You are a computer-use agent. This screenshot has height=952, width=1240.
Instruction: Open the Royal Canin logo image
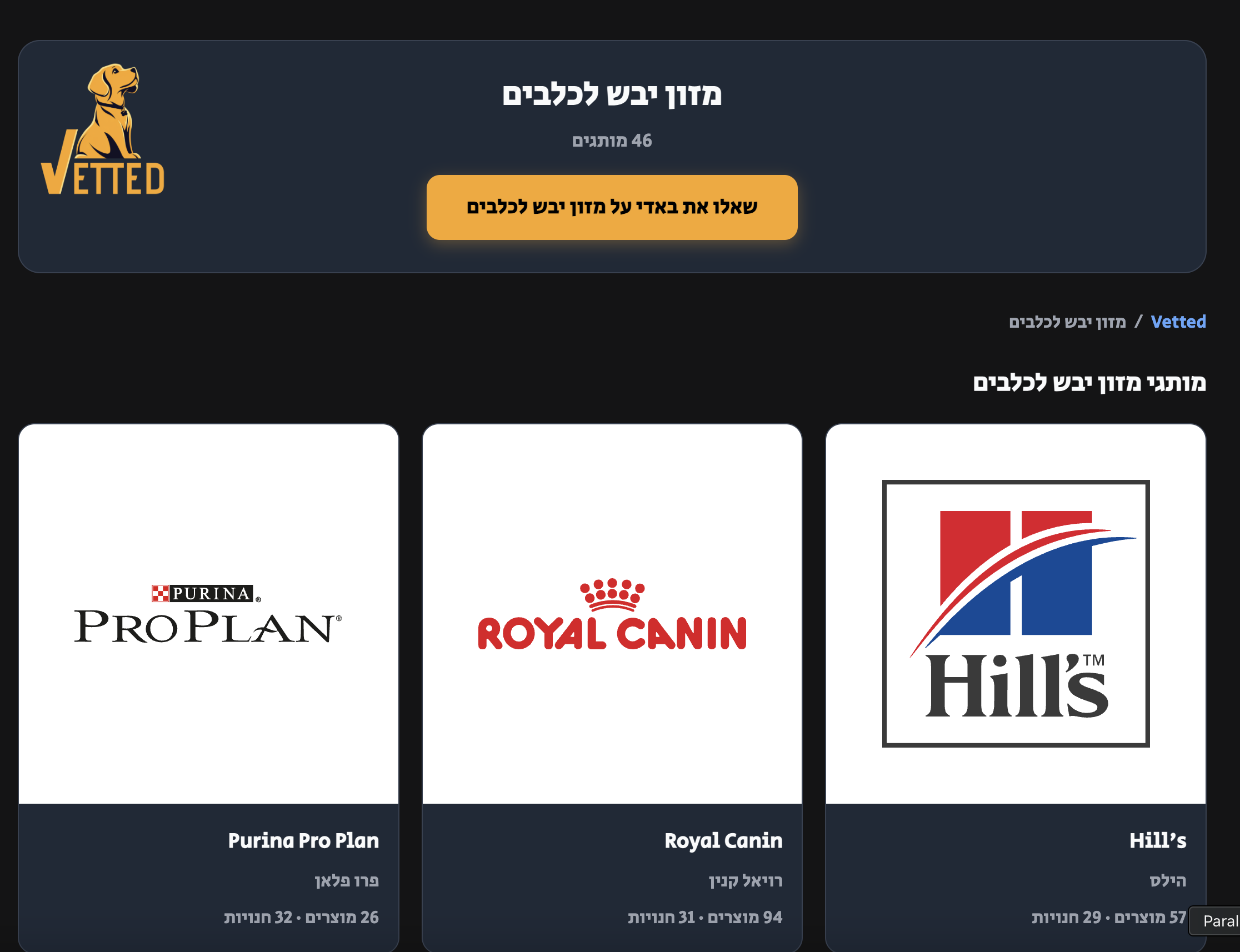(x=612, y=614)
